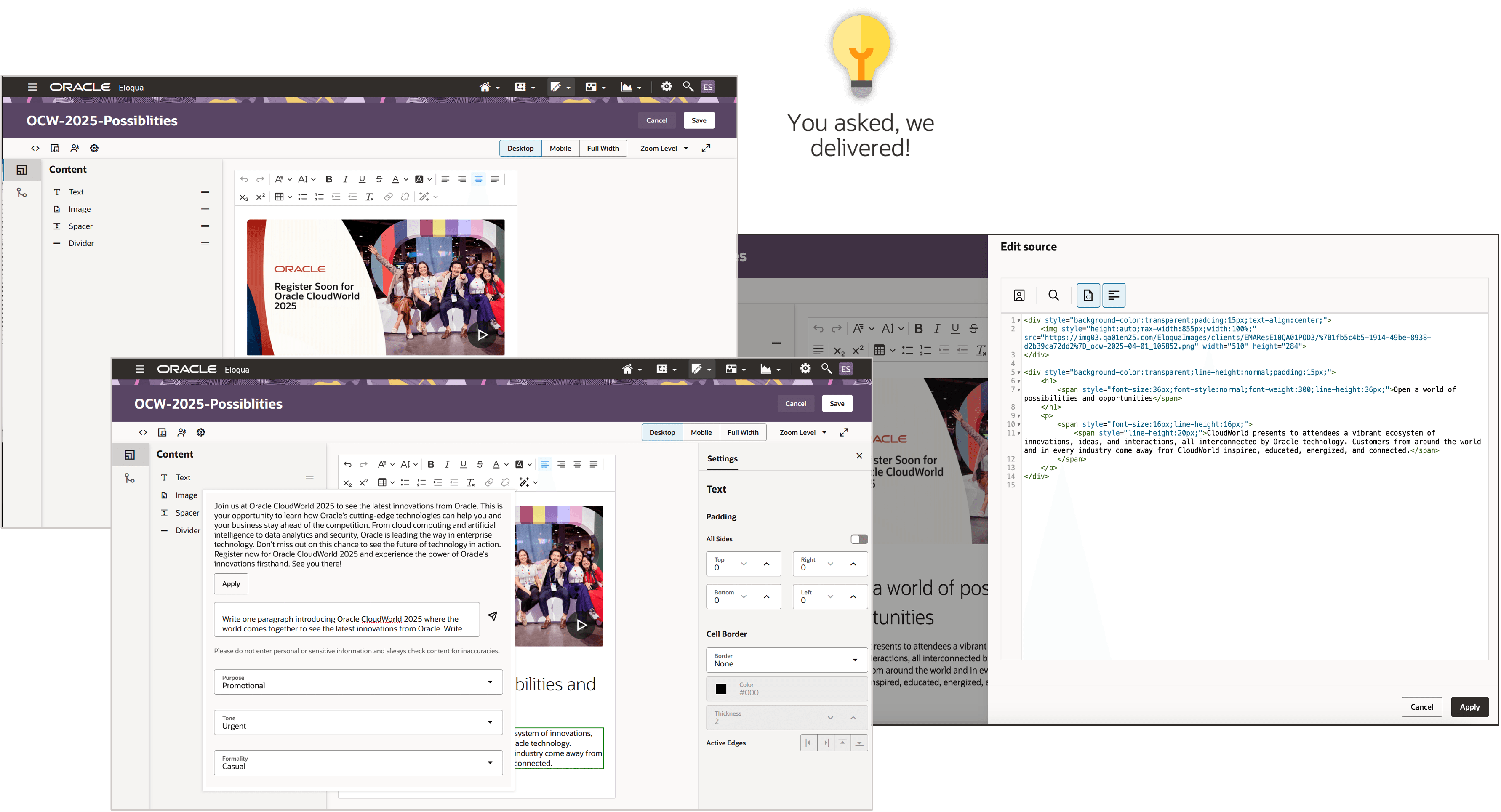1501x812 pixels.
Task: Toggle the bottom active edge button
Action: coord(859,743)
